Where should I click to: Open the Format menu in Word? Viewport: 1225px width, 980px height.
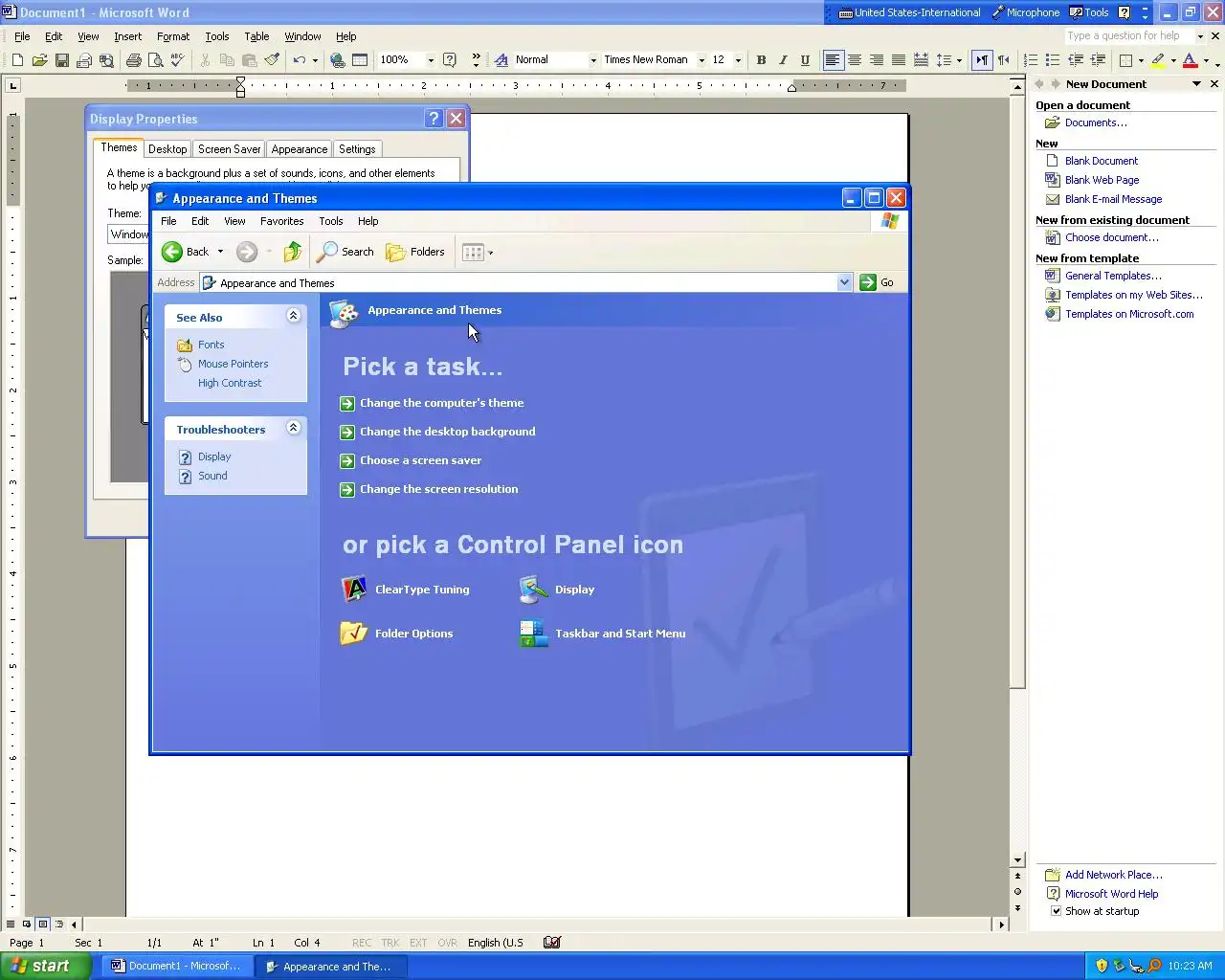coord(173,36)
